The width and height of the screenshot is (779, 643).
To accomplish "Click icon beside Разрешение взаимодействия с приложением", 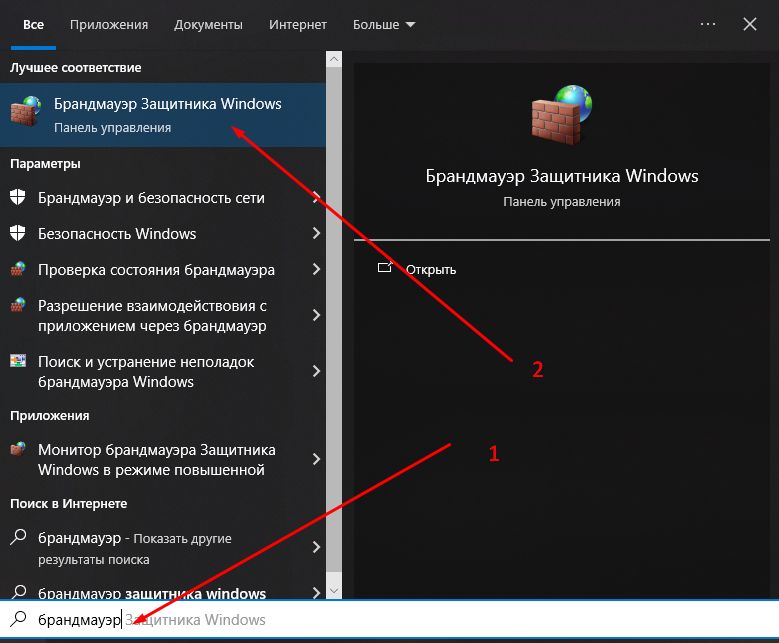I will [17, 306].
